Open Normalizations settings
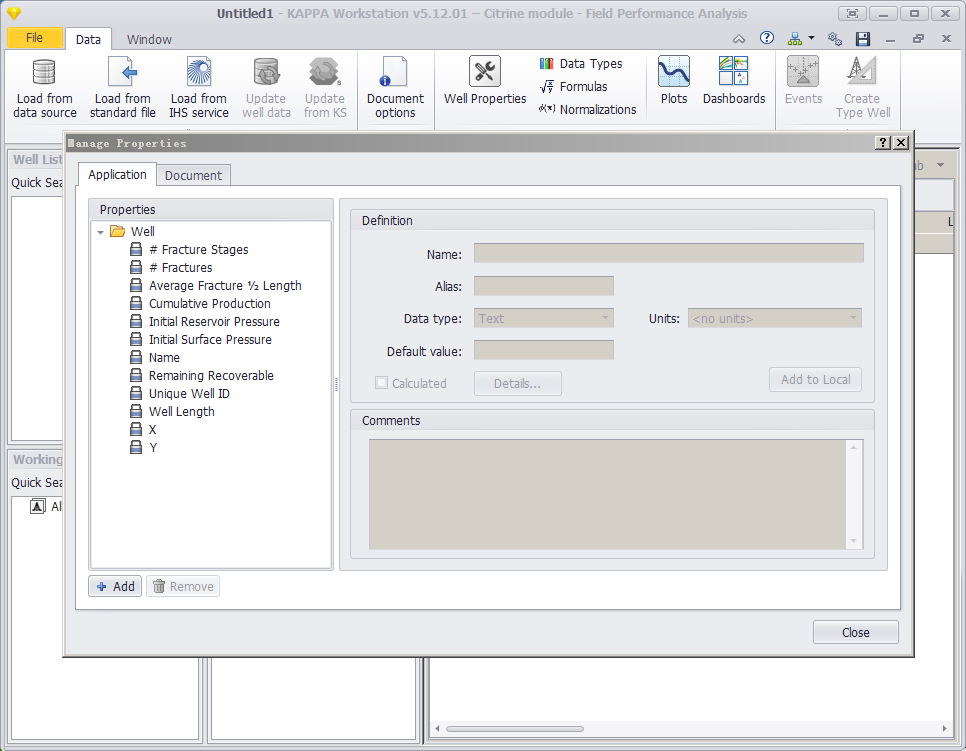 (x=587, y=109)
